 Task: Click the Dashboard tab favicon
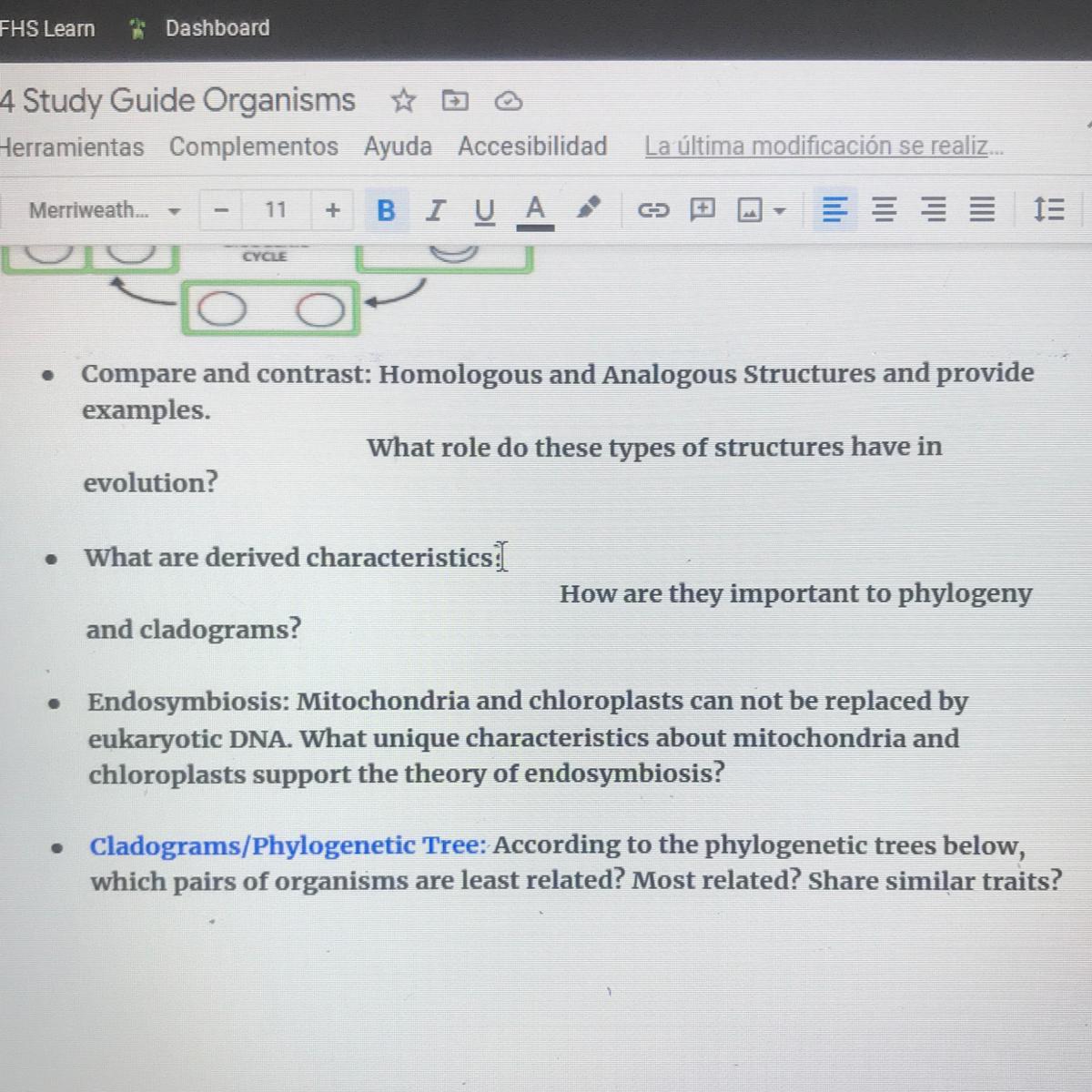pos(136,29)
